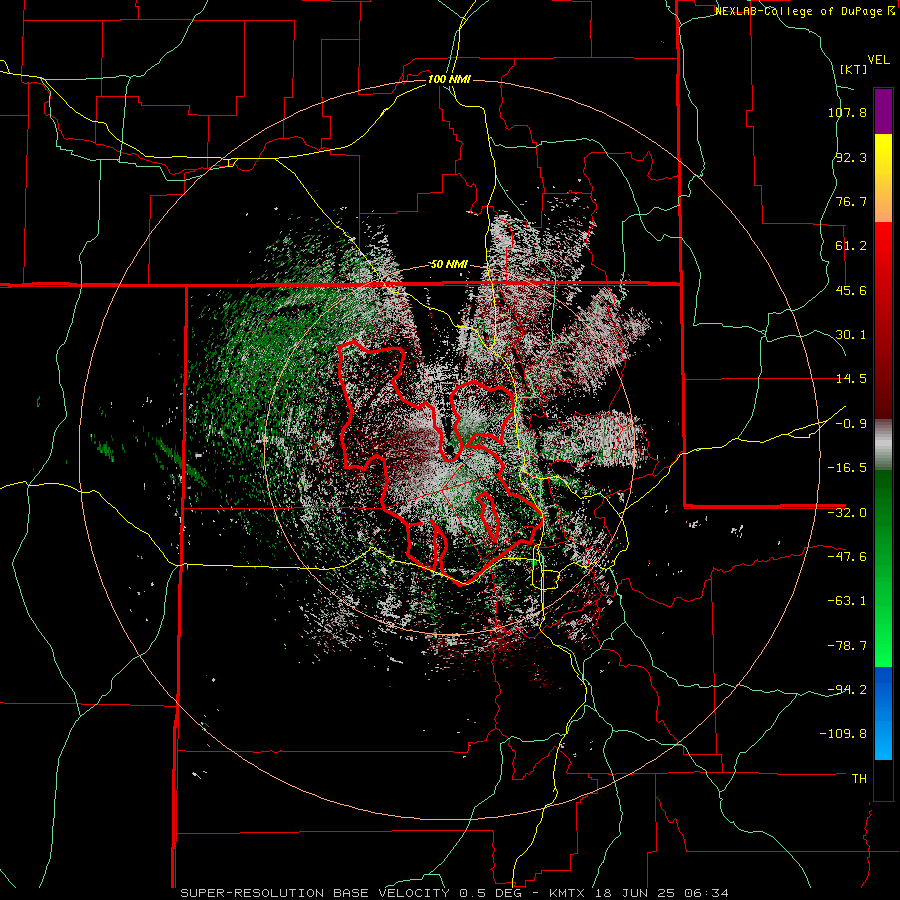
Task: Click the [KT] units label
Action: (x=853, y=69)
